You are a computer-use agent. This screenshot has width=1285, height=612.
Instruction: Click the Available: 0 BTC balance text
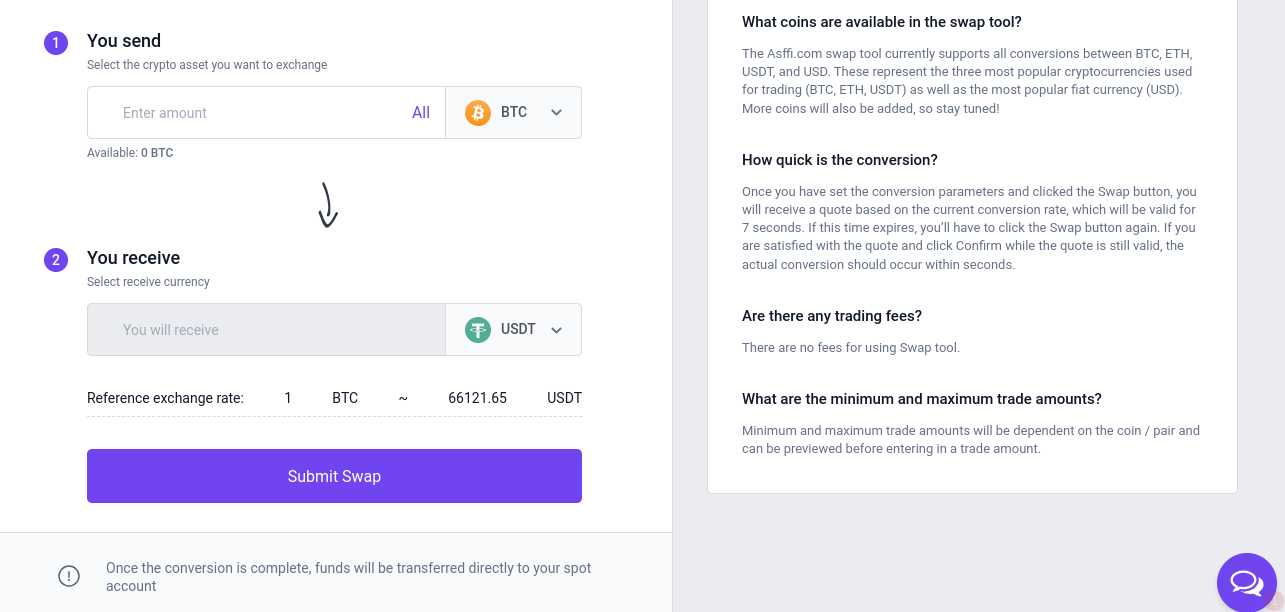coord(130,153)
